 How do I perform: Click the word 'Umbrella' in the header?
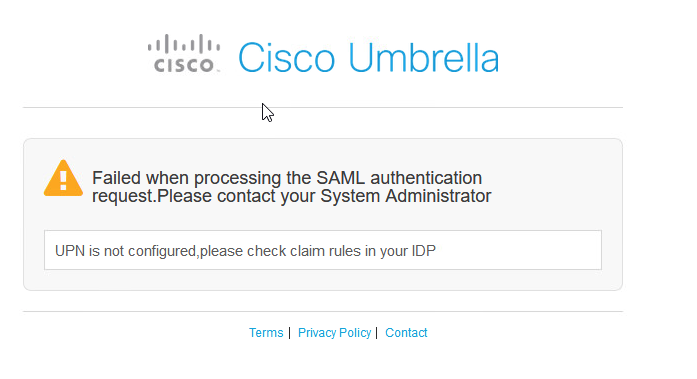pyautogui.click(x=424, y=58)
